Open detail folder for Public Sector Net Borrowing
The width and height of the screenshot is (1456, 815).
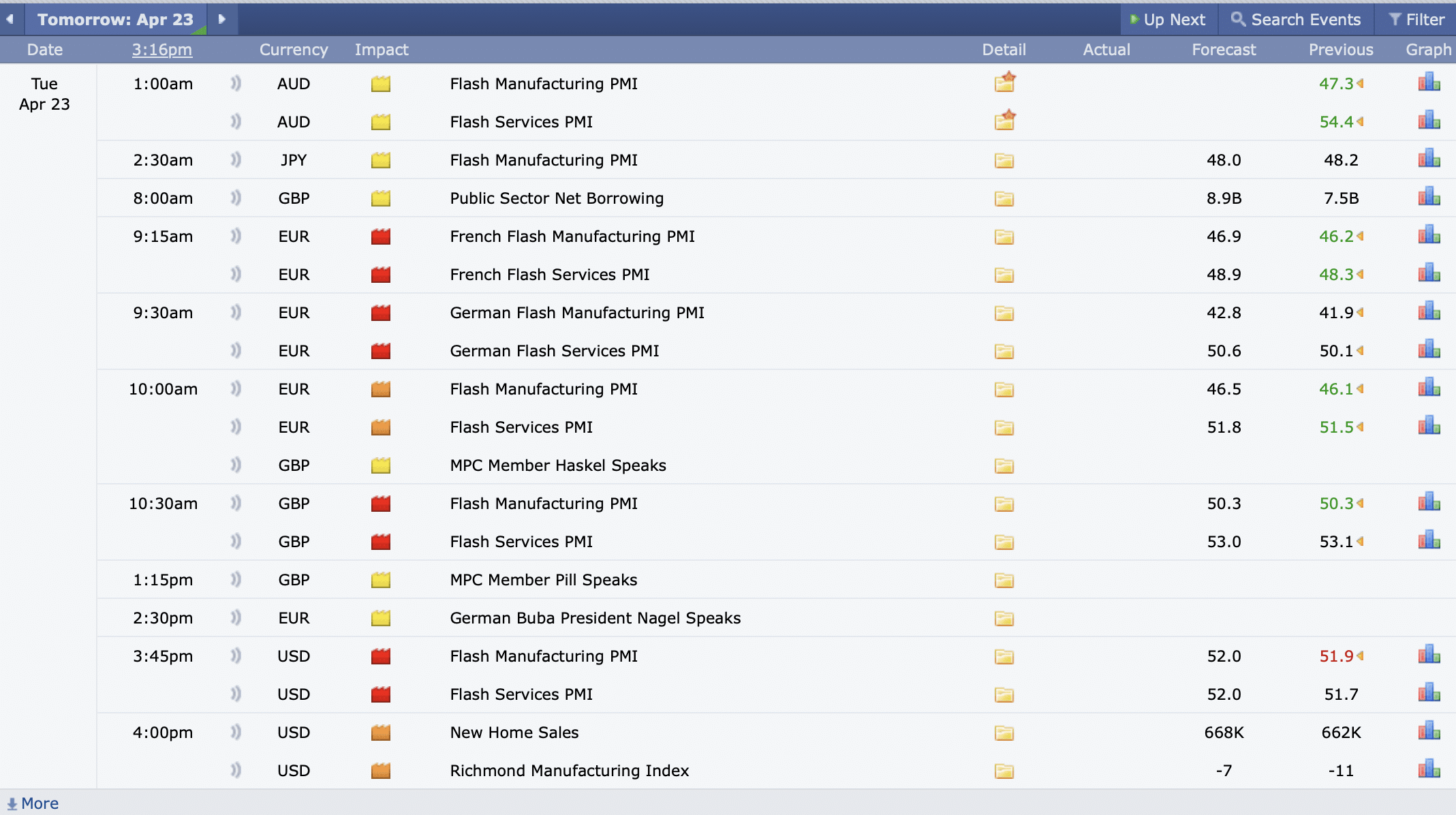1004,199
